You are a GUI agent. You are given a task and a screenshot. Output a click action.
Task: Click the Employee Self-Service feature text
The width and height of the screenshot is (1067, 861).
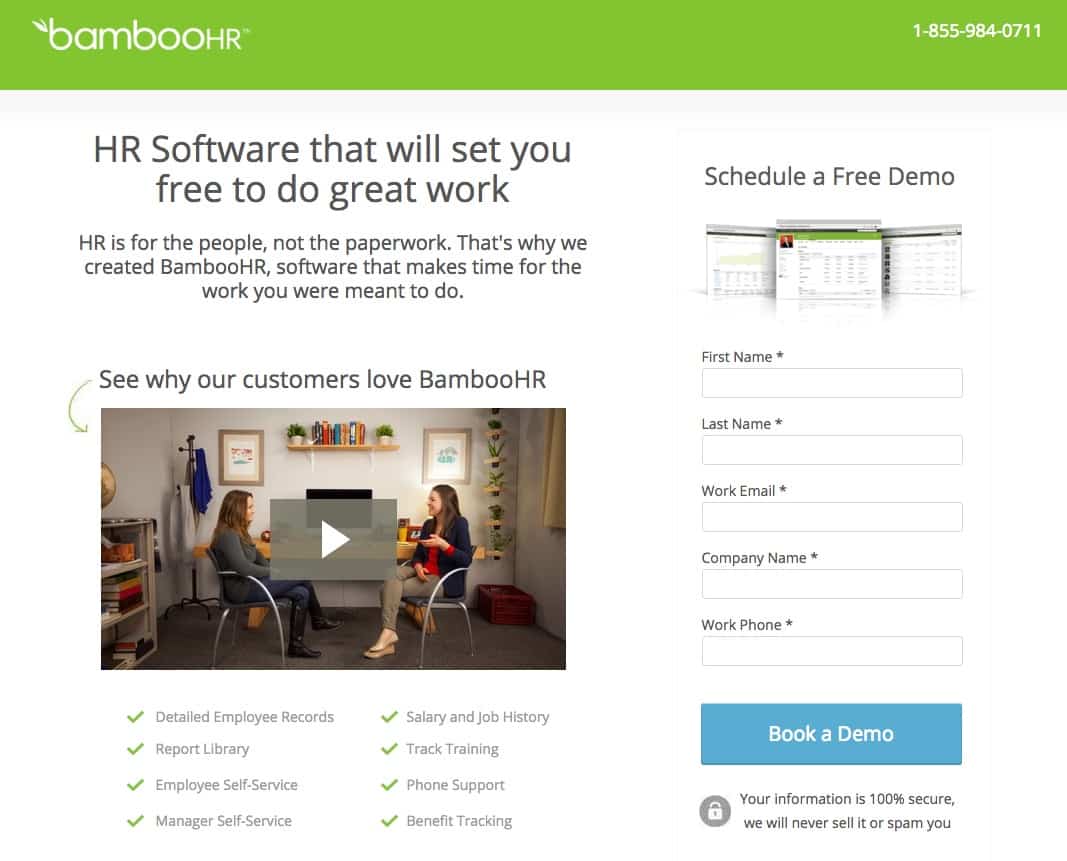227,785
